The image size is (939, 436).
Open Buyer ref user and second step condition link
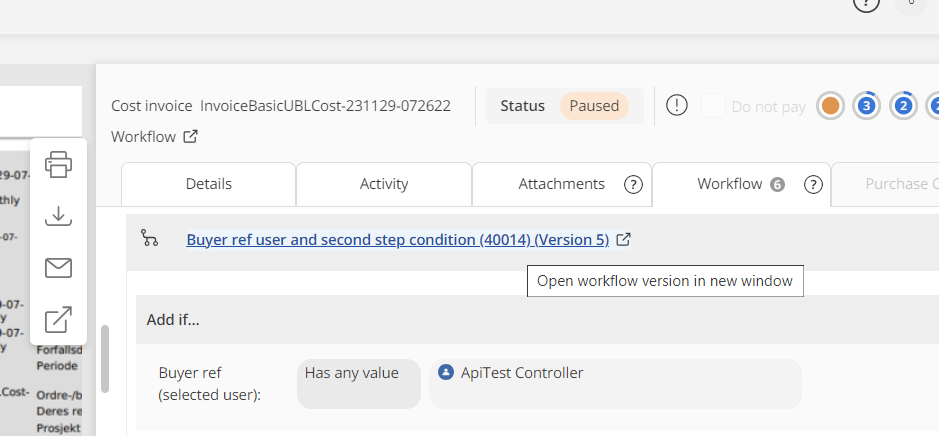pyautogui.click(x=397, y=240)
